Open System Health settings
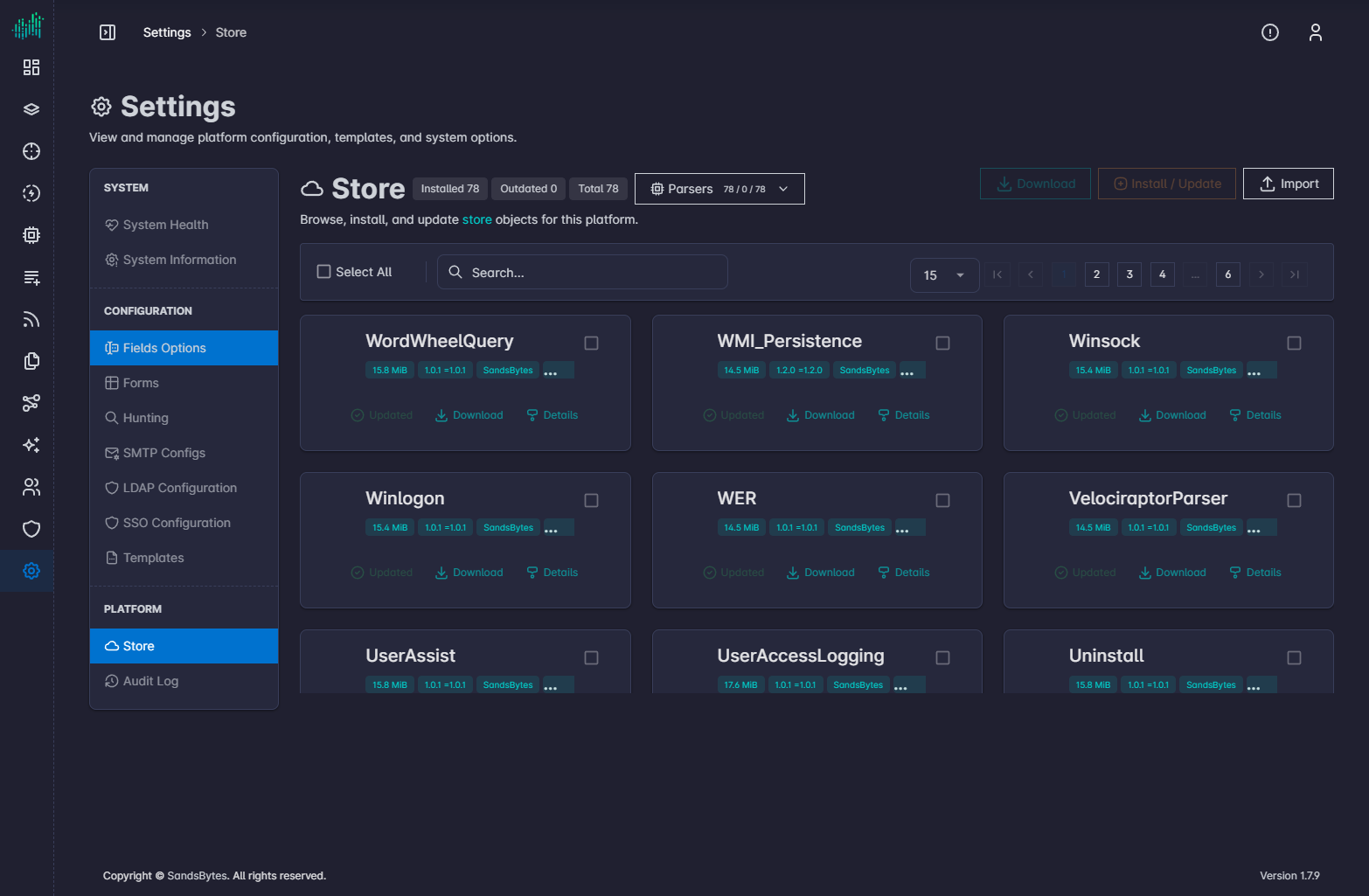Screen dimensions: 1369x896 (x=184, y=225)
